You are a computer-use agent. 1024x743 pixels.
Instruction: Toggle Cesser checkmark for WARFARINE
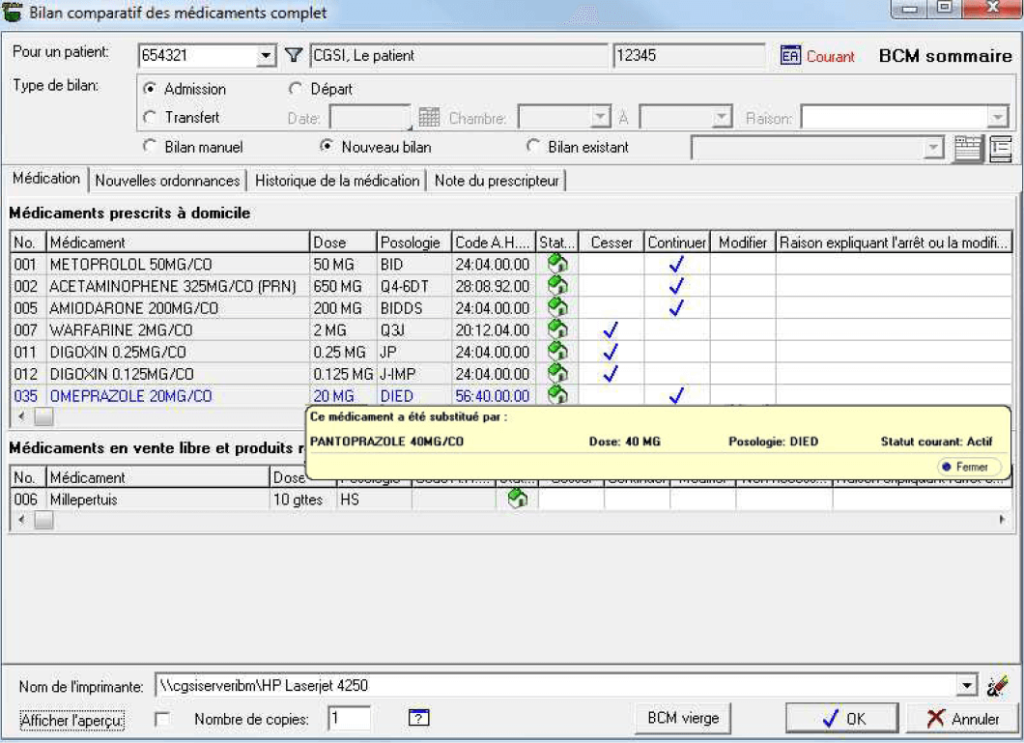(x=611, y=330)
